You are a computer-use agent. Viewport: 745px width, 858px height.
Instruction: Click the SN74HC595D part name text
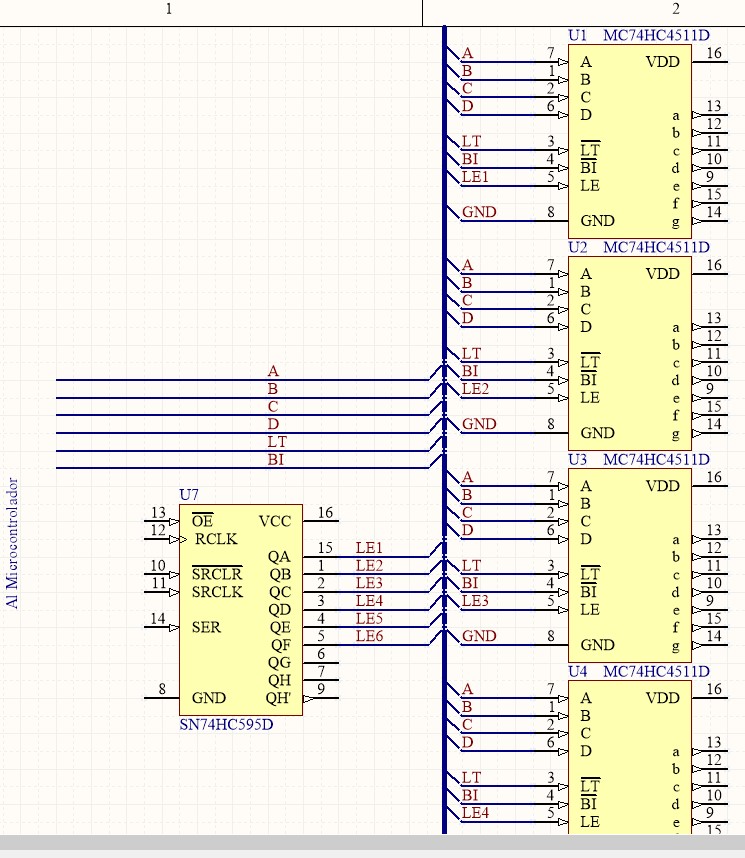(x=226, y=724)
